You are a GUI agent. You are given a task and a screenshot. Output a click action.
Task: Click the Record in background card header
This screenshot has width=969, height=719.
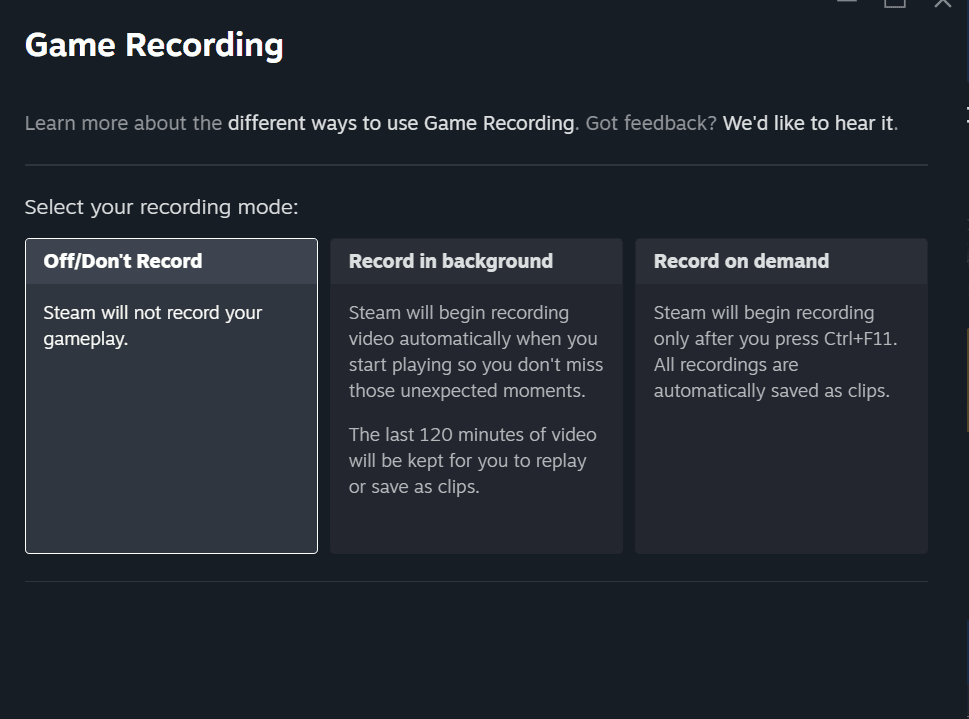[450, 261]
